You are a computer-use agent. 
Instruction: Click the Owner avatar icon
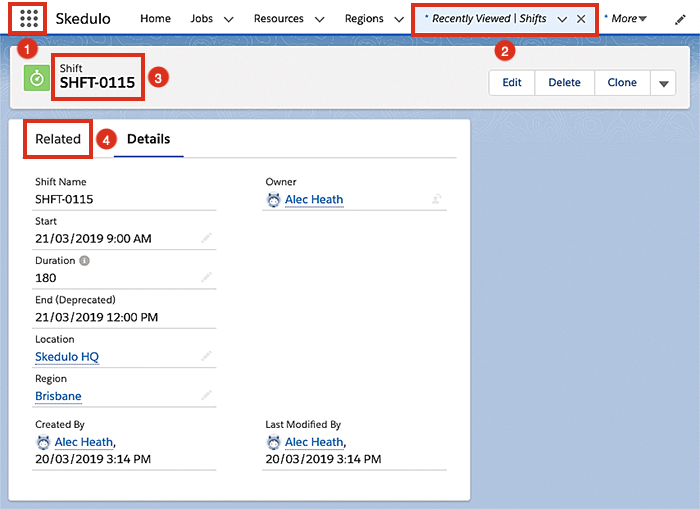273,200
